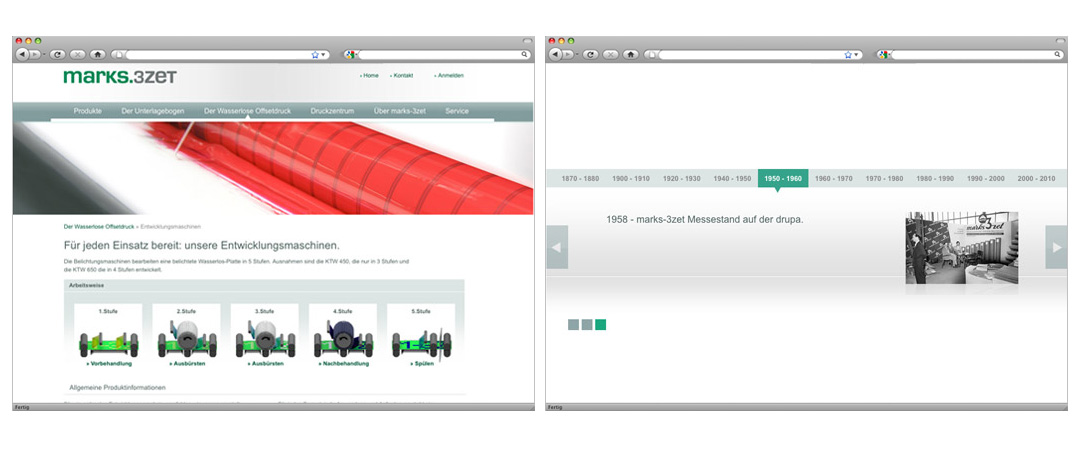This screenshot has width=1080, height=468.
Task: Open the Druckzentrum menu item
Action: click(x=332, y=111)
